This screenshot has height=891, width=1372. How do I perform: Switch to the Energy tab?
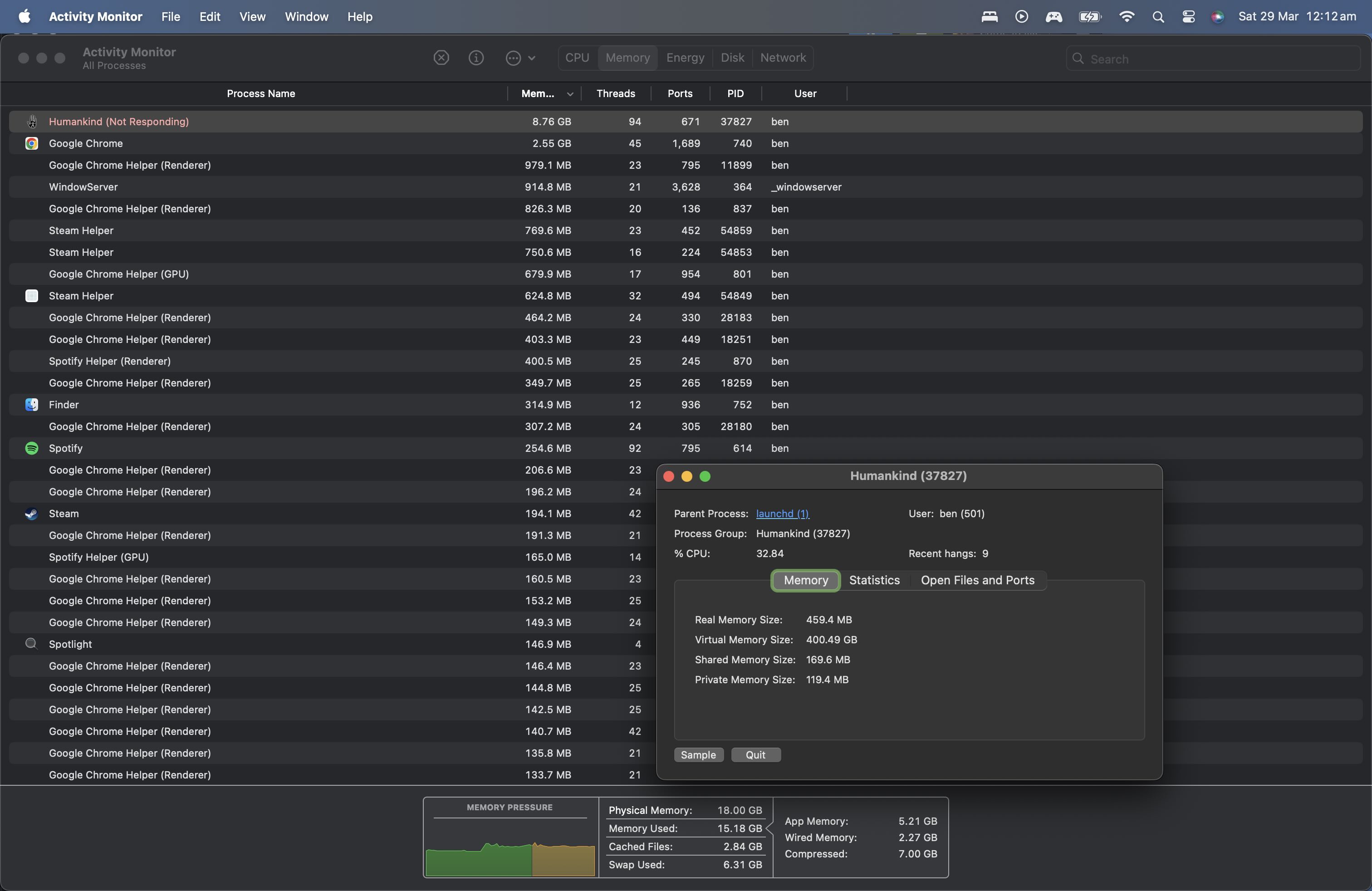pos(685,58)
